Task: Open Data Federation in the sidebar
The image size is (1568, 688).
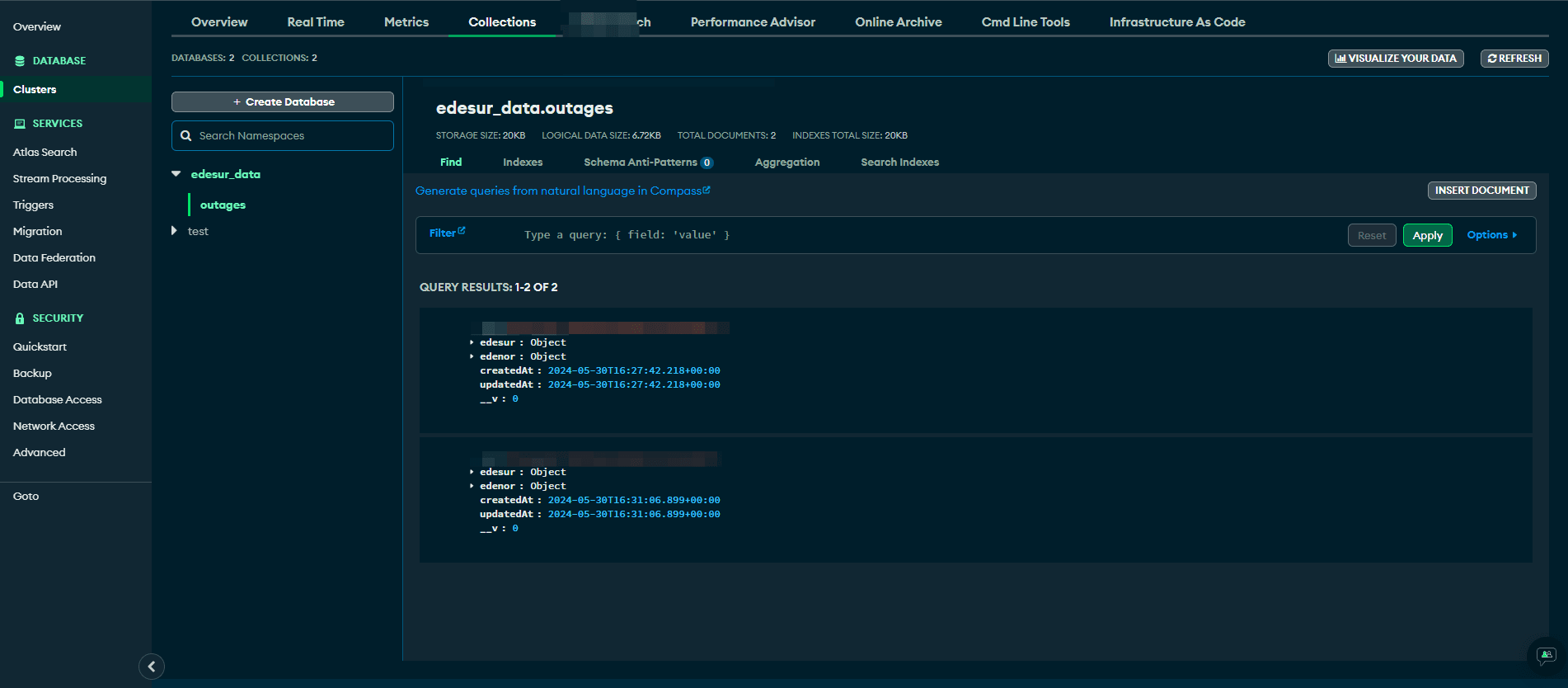Action: click(x=54, y=258)
